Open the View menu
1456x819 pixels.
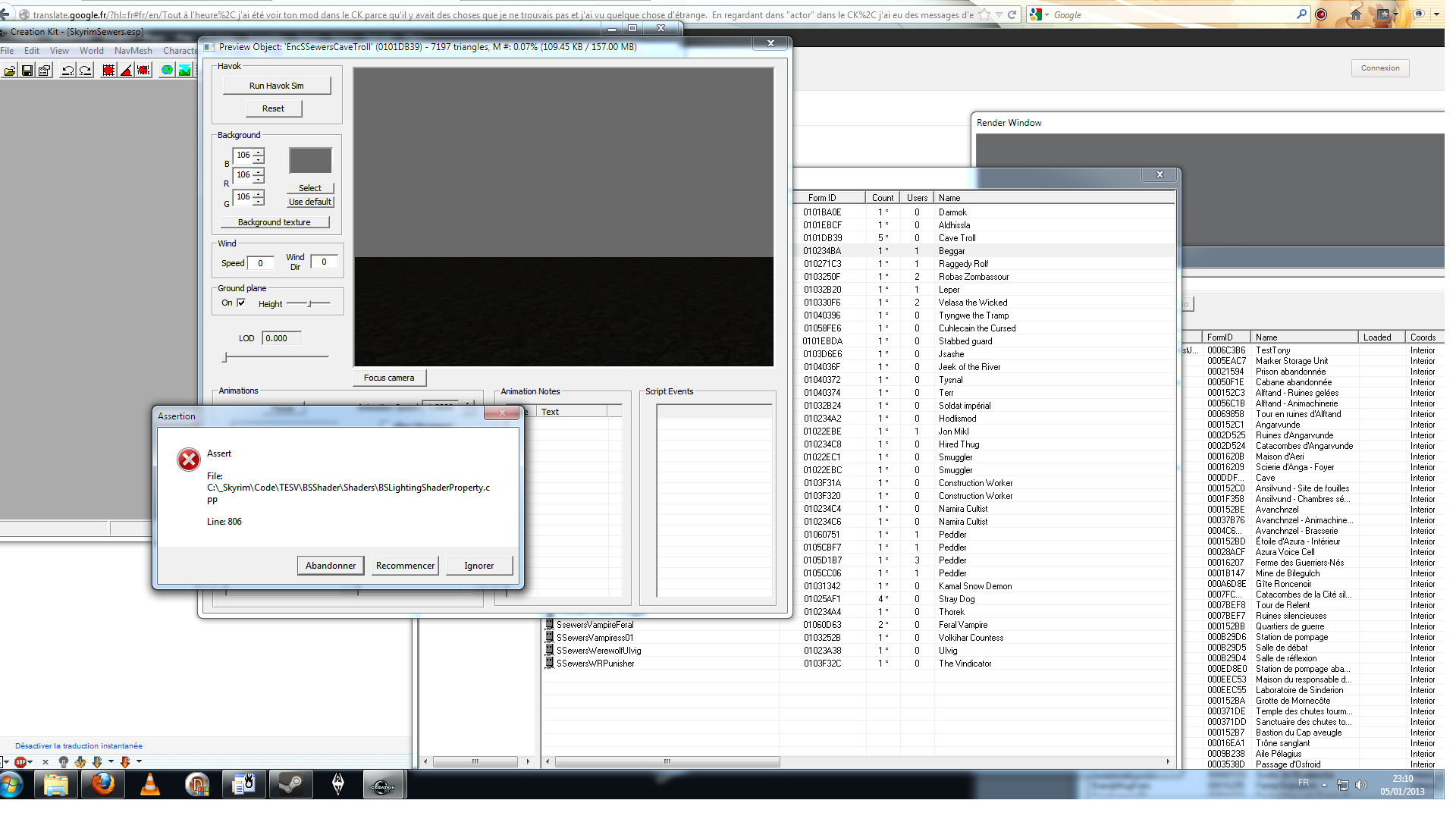click(x=59, y=51)
